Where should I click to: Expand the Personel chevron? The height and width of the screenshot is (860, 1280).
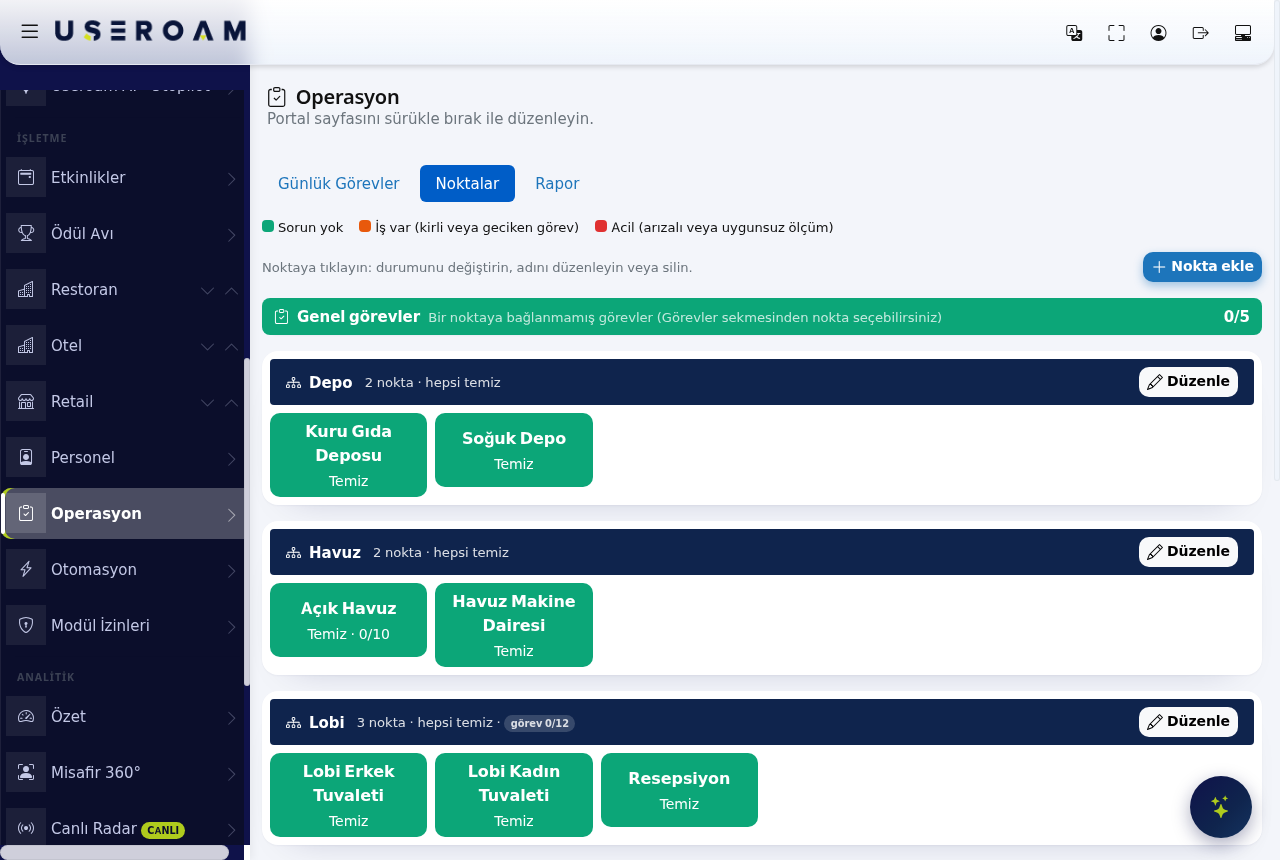coord(231,459)
